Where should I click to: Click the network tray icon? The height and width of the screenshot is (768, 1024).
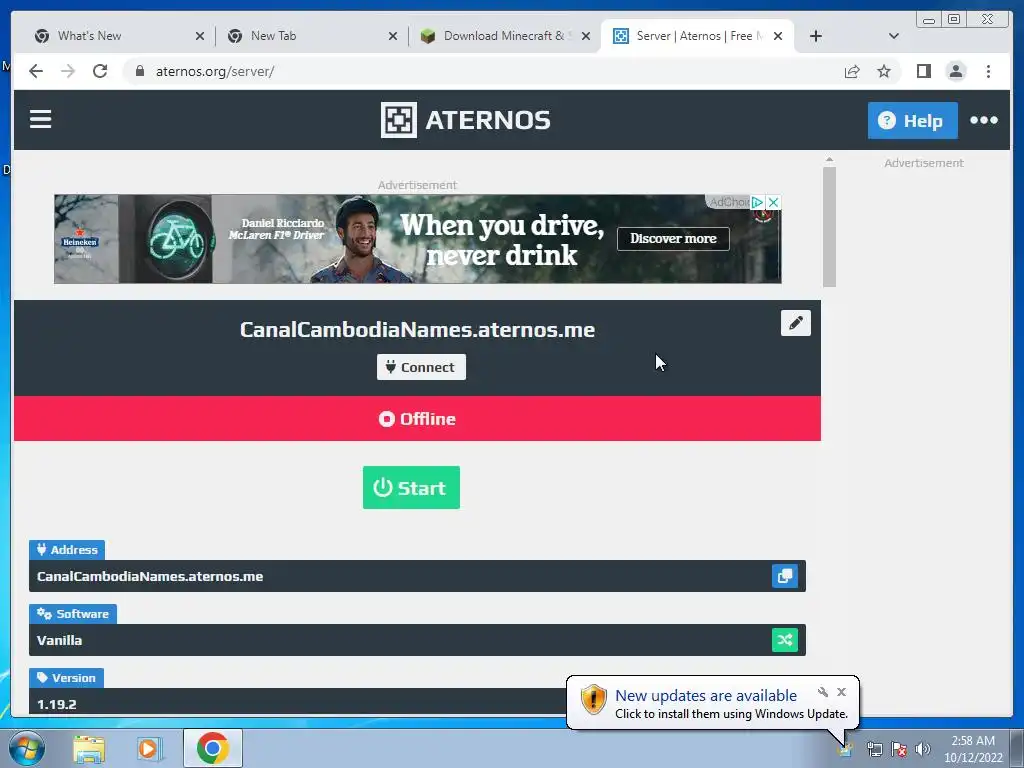pos(874,749)
